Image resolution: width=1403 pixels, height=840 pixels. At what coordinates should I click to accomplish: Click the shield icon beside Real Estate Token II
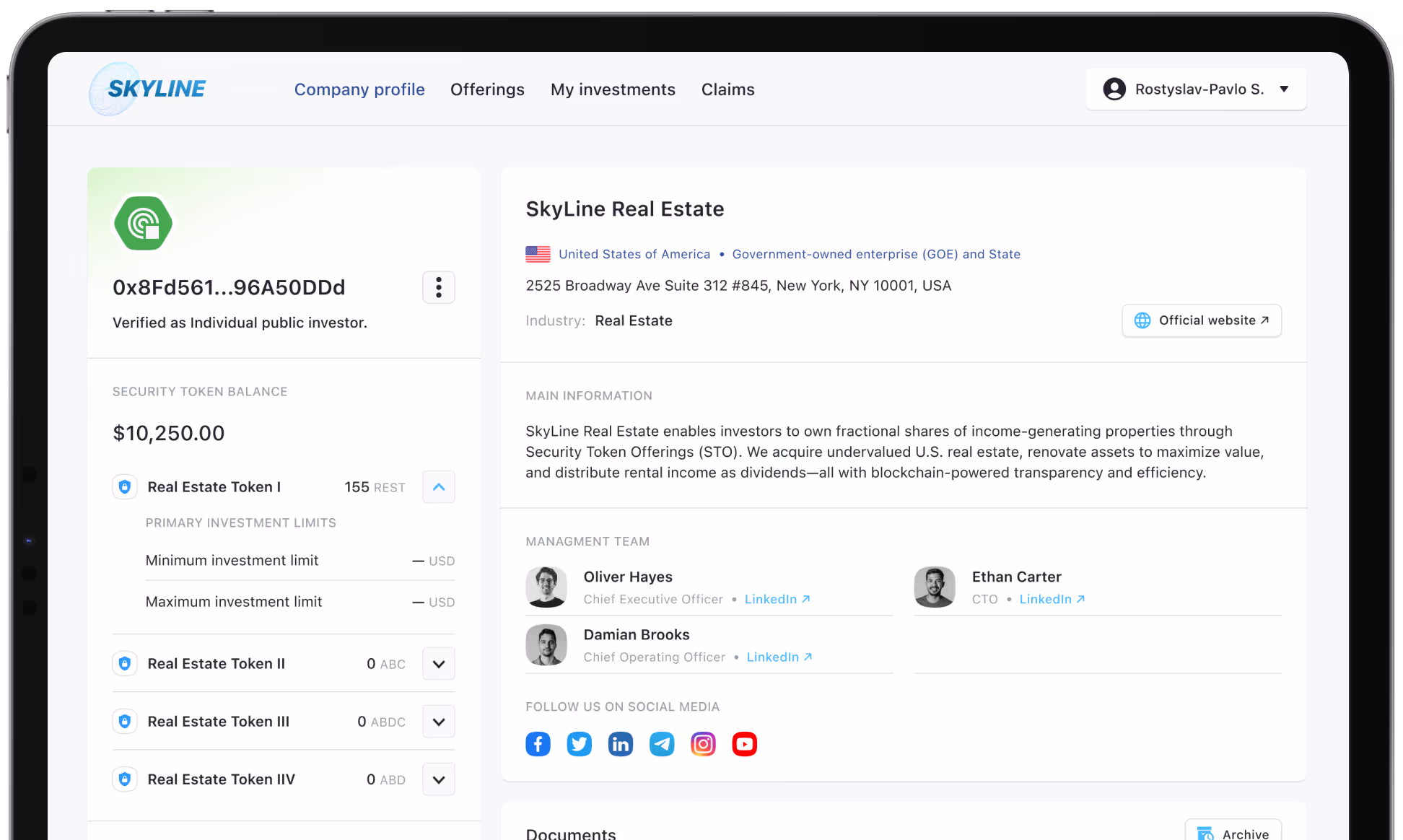point(125,664)
